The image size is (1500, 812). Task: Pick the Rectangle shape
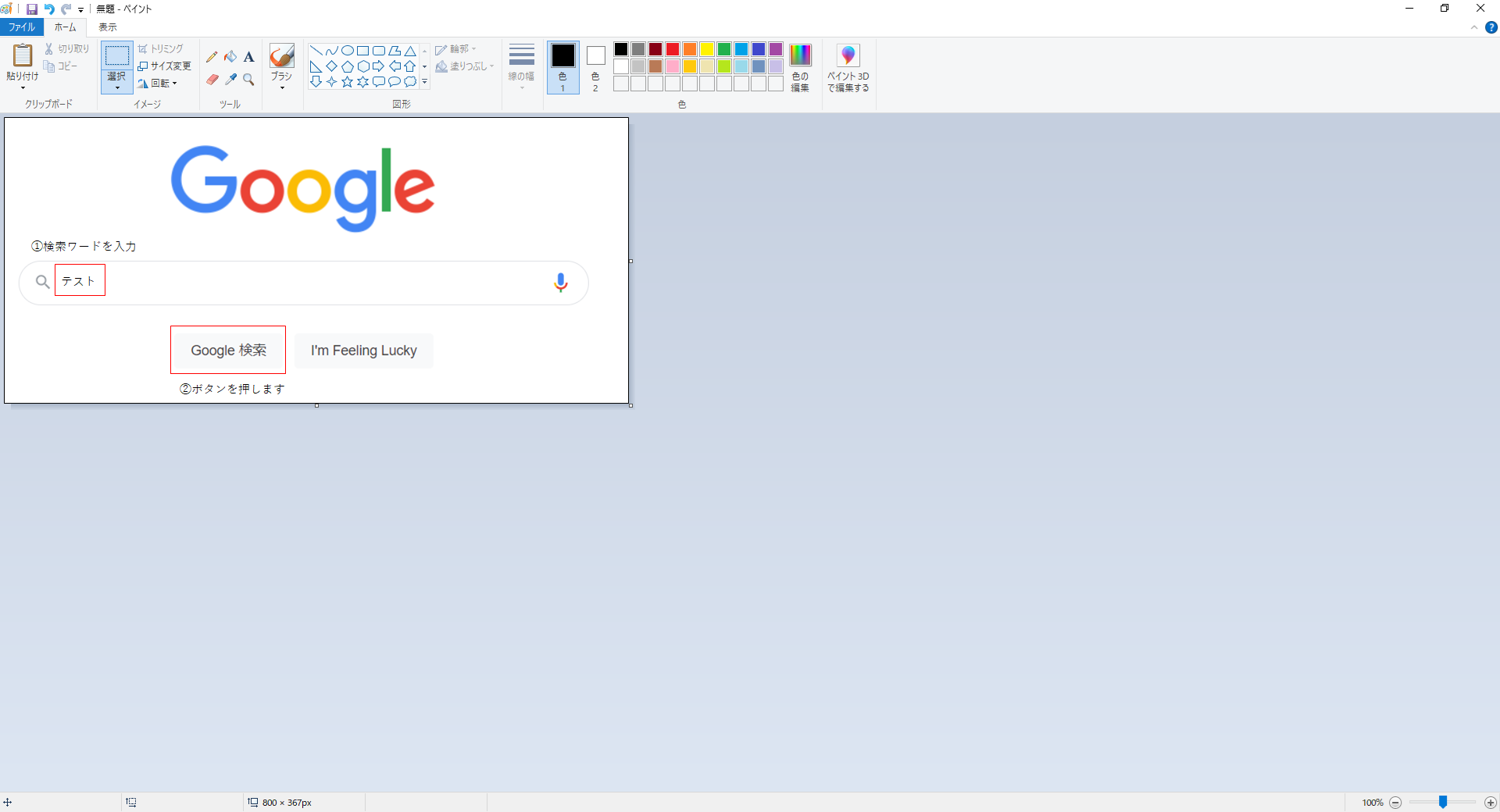point(363,51)
